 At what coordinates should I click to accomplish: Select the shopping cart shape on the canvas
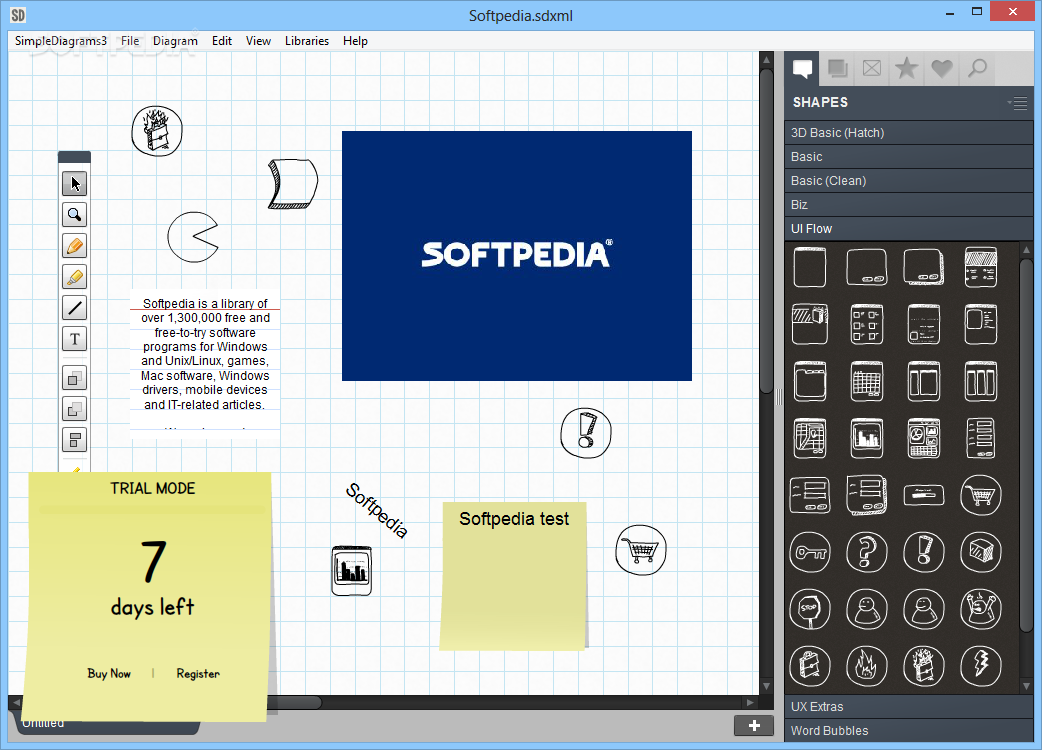(641, 550)
